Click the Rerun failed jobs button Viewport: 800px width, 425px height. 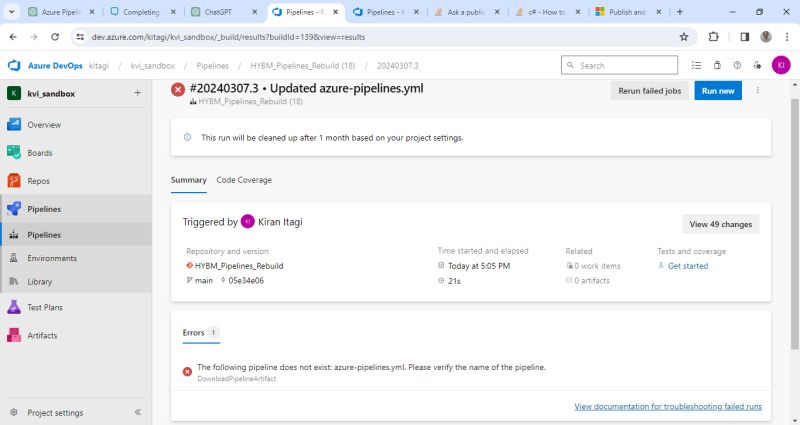coord(649,91)
